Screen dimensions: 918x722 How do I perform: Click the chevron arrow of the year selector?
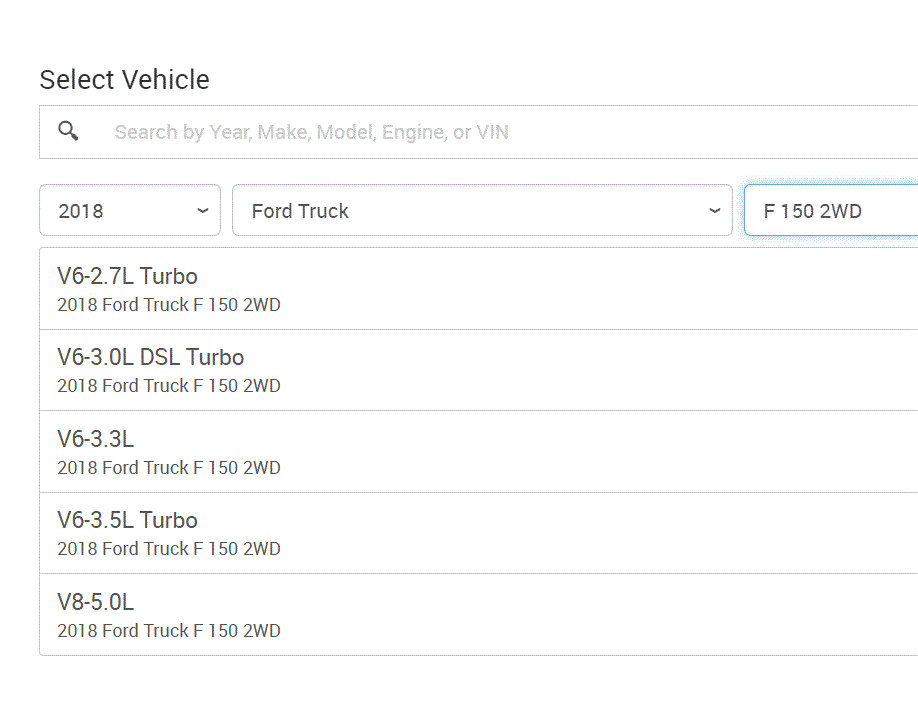point(203,210)
